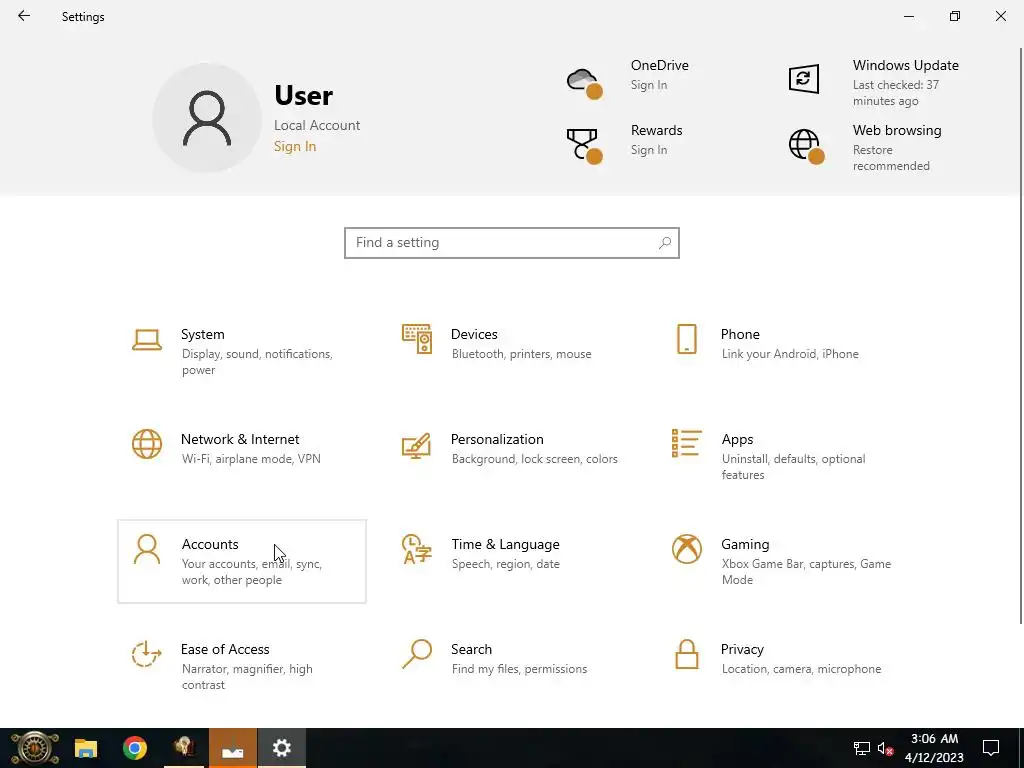Open the Web browsing title link
This screenshot has width=1024, height=768.
[897, 130]
